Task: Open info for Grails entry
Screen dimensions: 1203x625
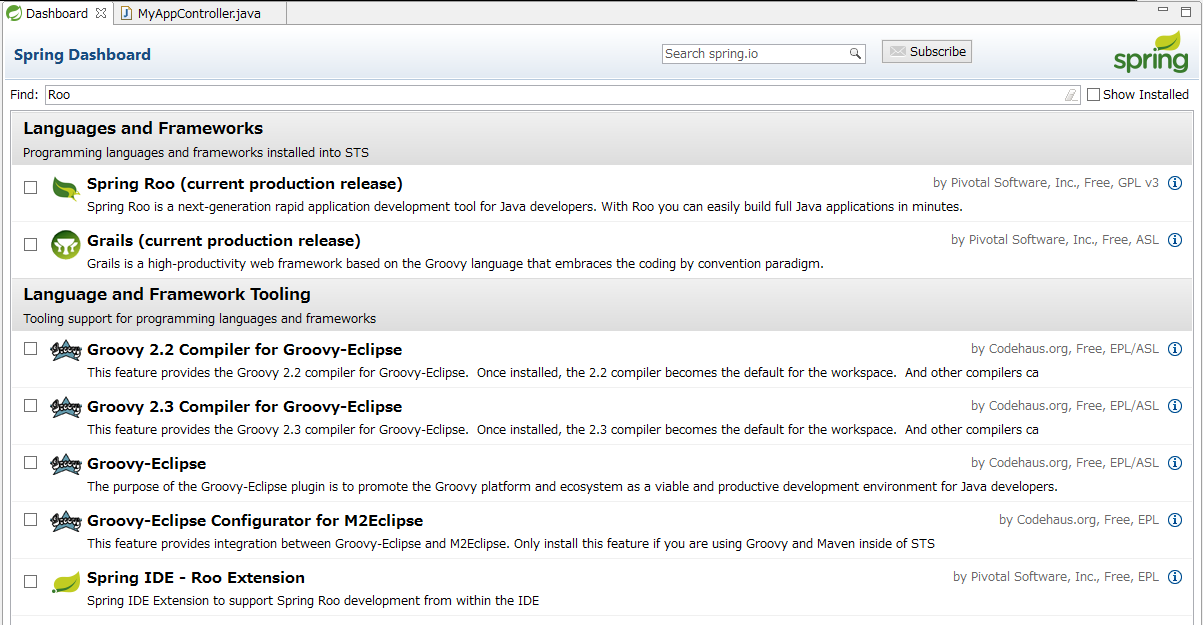Action: 1175,240
